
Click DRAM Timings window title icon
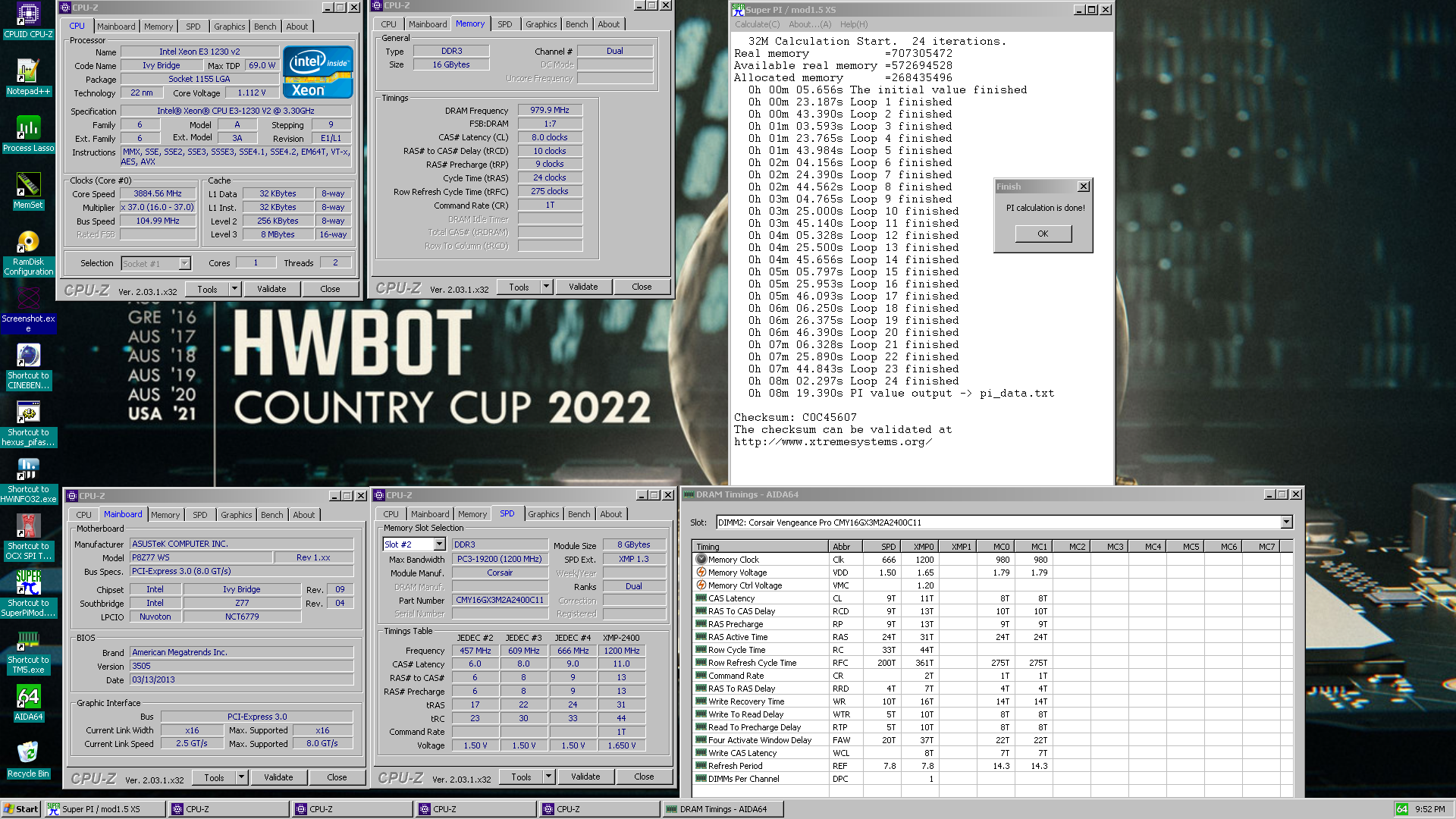click(689, 494)
